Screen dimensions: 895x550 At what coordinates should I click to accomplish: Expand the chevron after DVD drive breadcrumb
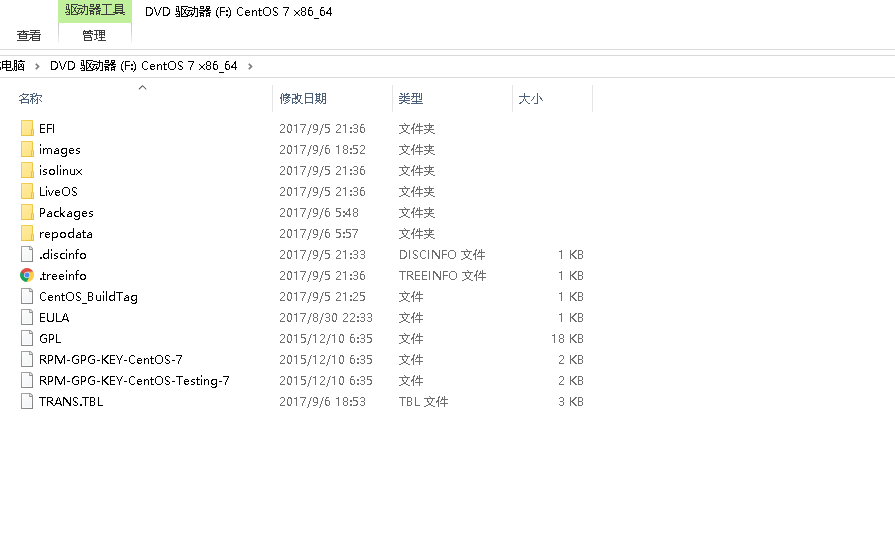tap(250, 66)
